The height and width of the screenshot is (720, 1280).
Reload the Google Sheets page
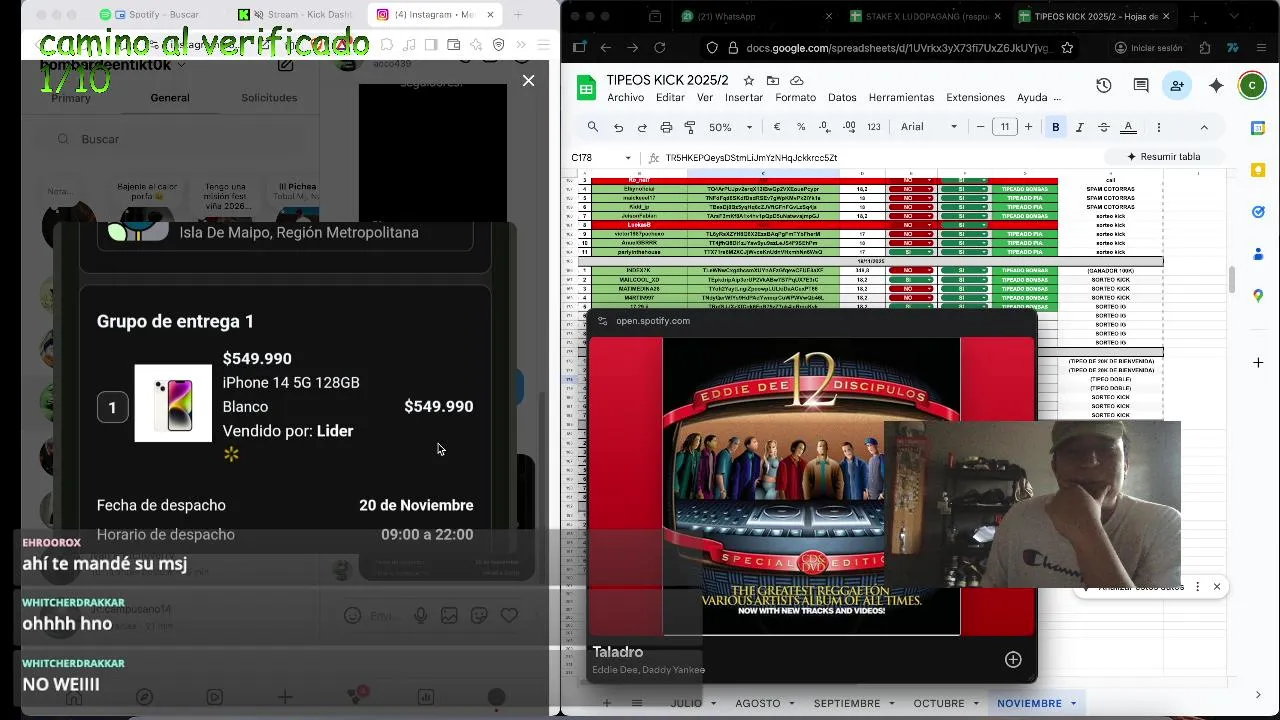[659, 47]
